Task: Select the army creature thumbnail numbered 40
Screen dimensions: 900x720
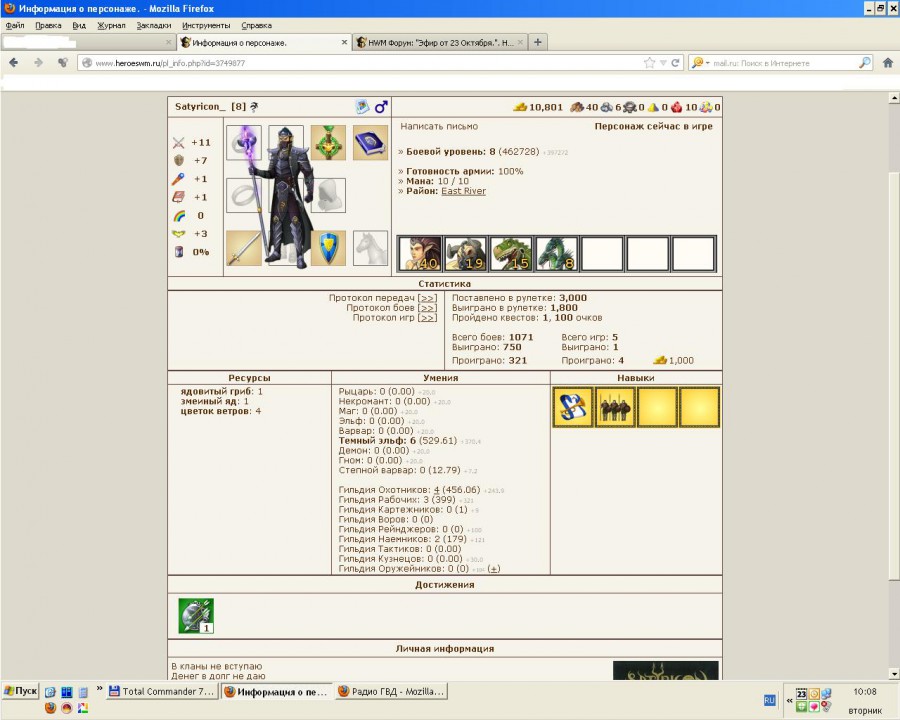Action: pos(420,253)
